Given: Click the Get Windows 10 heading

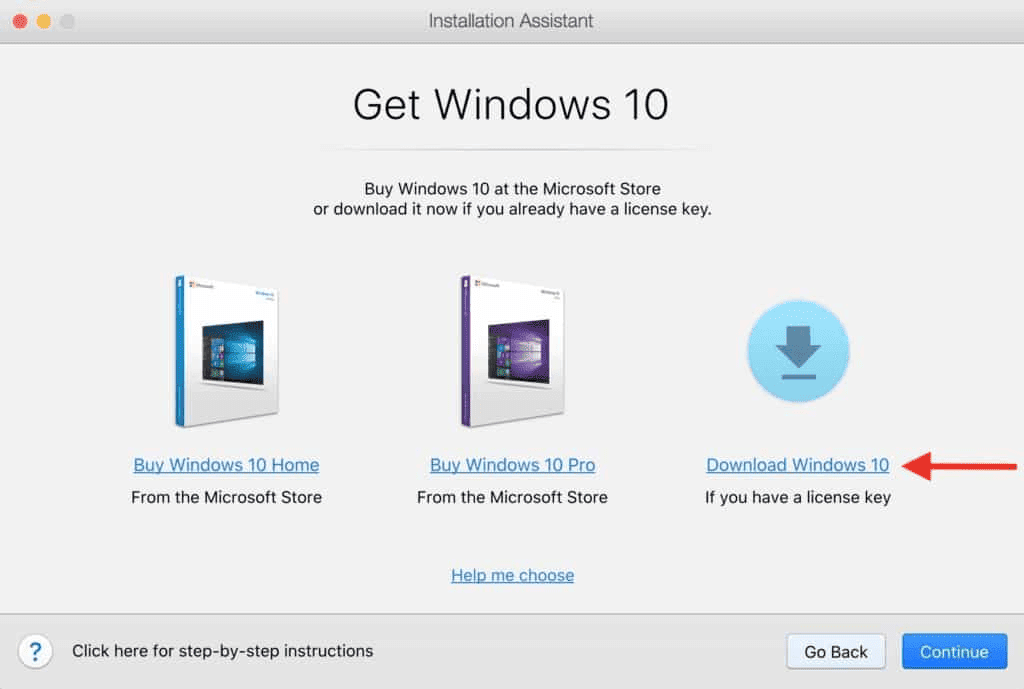Looking at the screenshot, I should (511, 104).
